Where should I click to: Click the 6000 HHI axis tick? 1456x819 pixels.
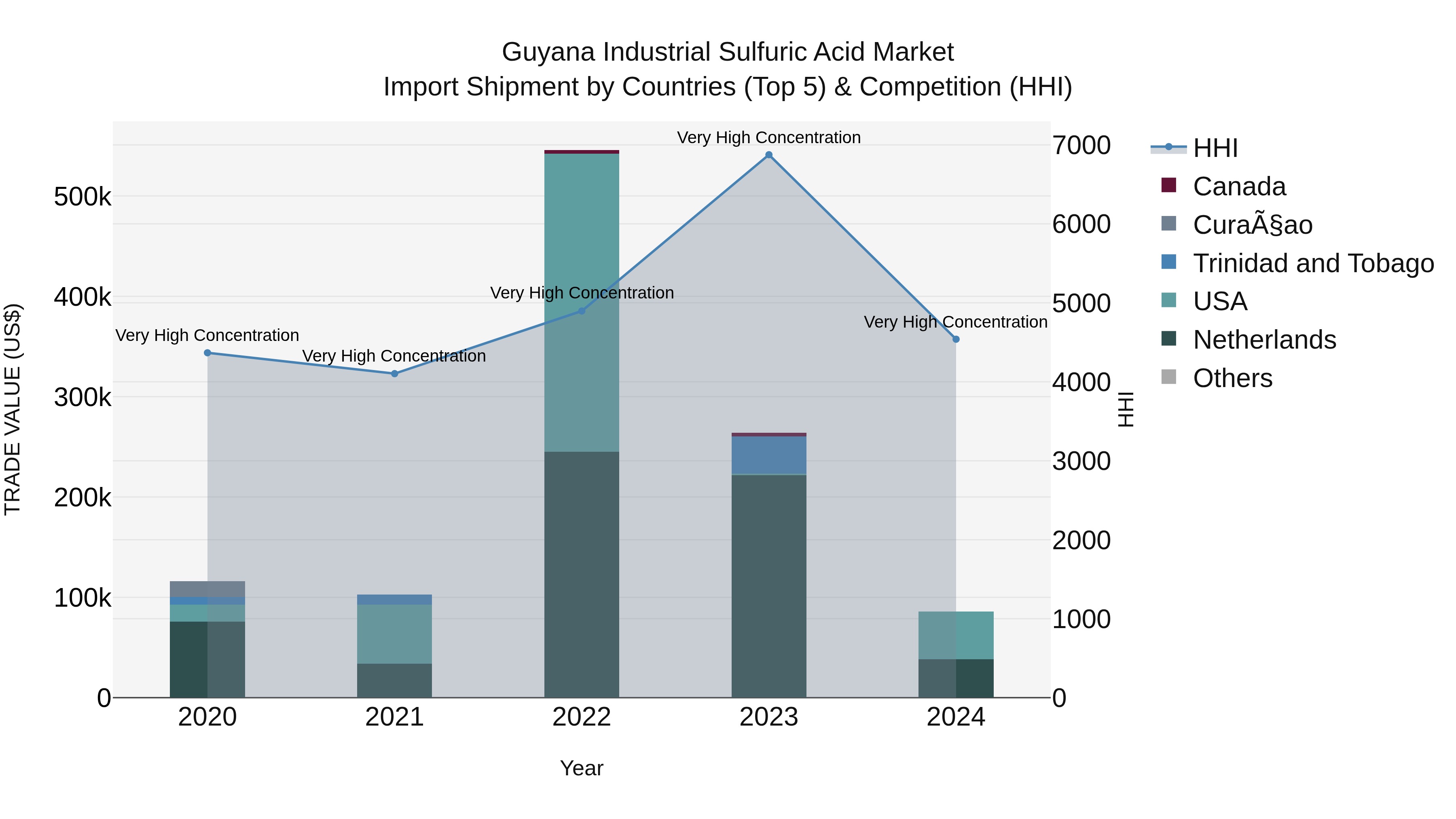pyautogui.click(x=1081, y=224)
